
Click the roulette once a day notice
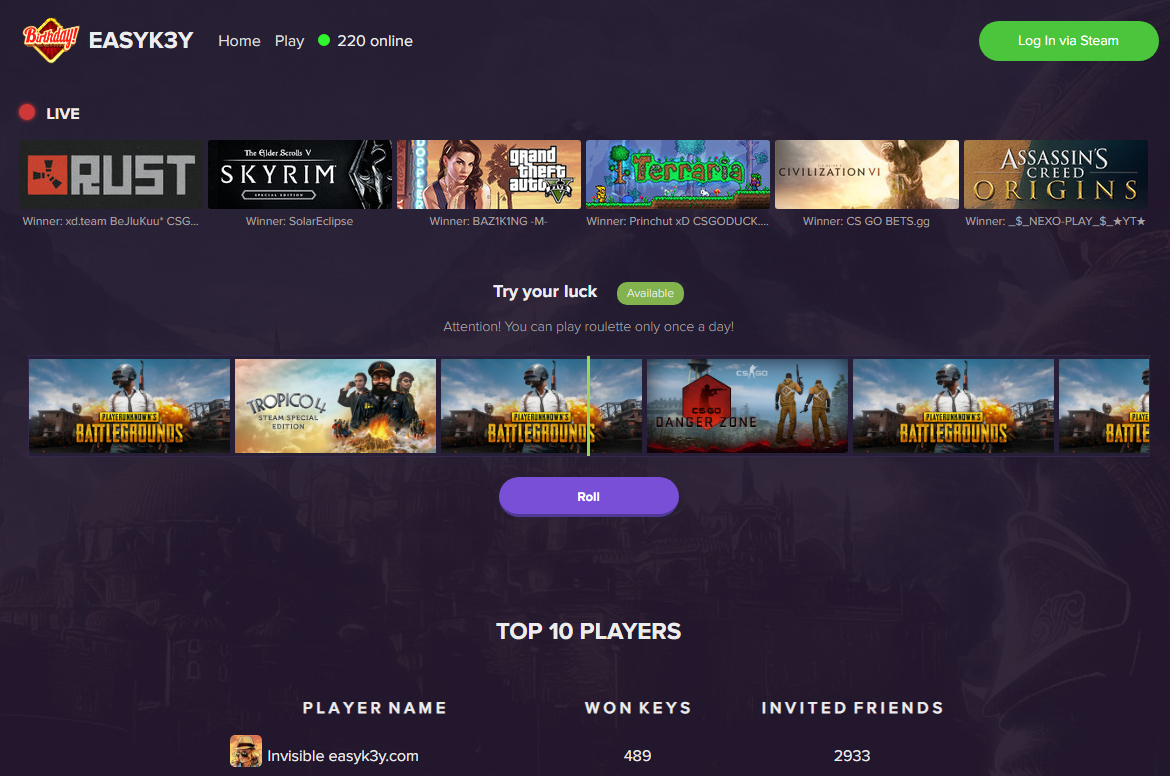coord(589,326)
